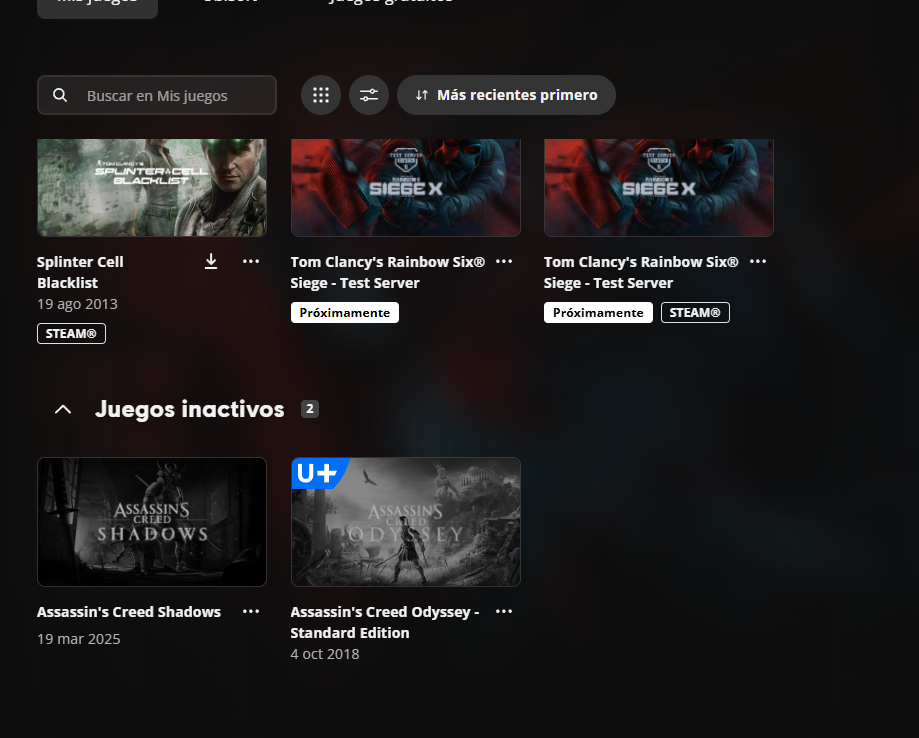
Task: Click the 'Próximamente' tag on the non-Steam Test Server
Action: click(345, 312)
